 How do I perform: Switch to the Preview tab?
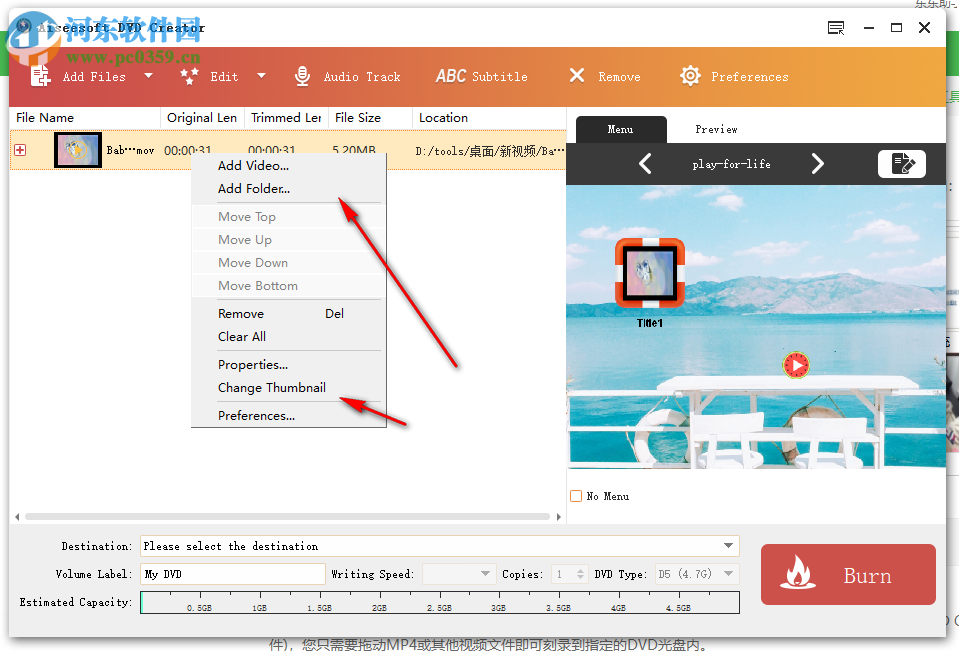pos(716,129)
